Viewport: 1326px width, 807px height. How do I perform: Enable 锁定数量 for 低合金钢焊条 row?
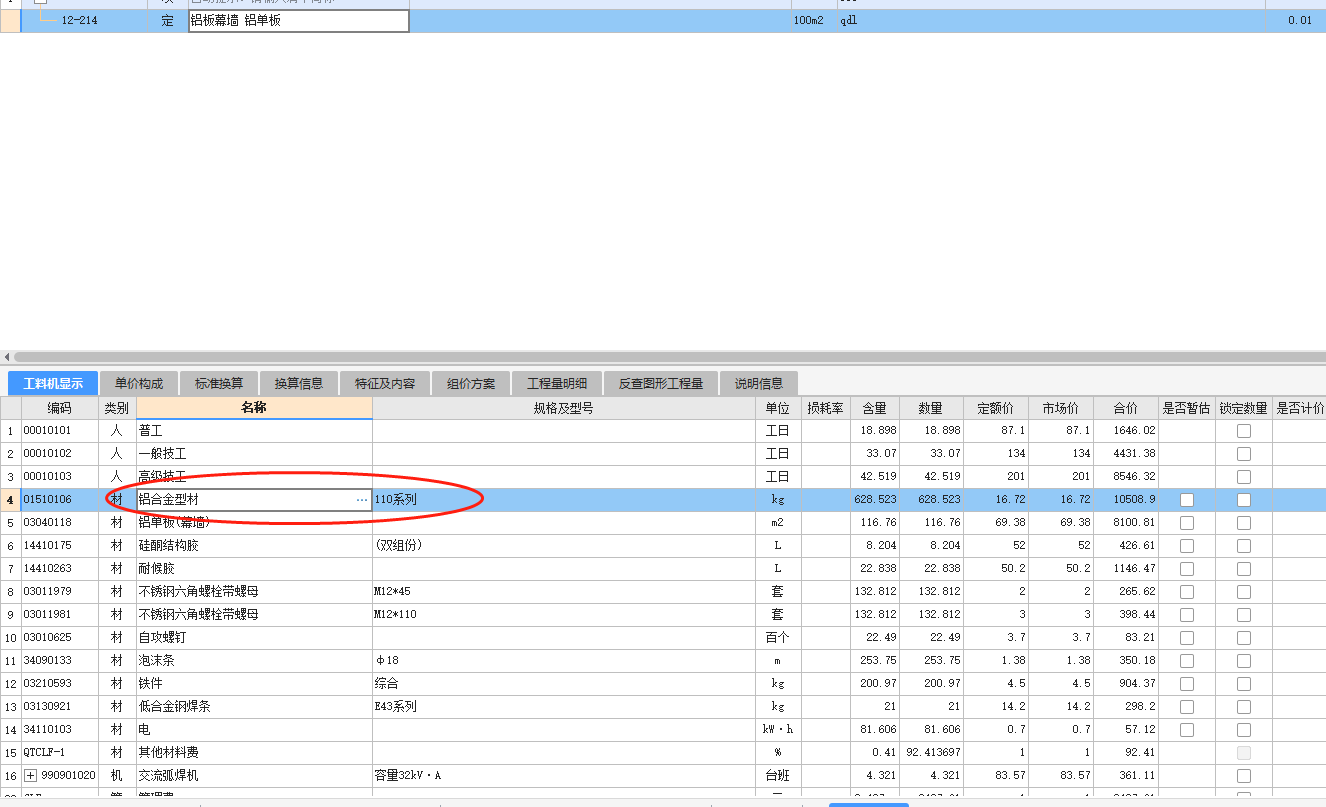point(1244,707)
